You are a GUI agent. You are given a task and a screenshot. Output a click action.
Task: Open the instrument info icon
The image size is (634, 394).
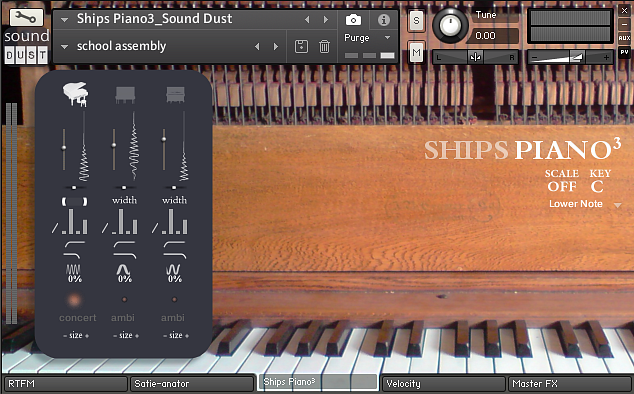383,19
